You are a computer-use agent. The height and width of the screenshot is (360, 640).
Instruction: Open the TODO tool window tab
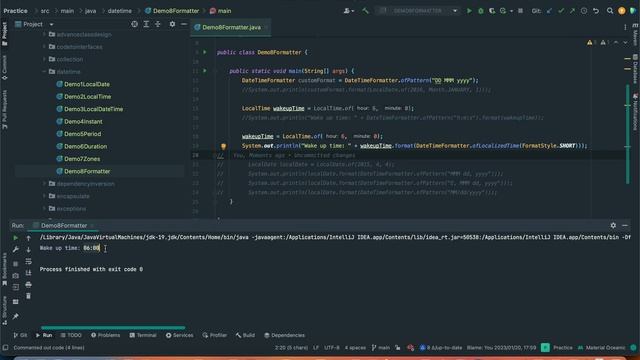[71, 335]
